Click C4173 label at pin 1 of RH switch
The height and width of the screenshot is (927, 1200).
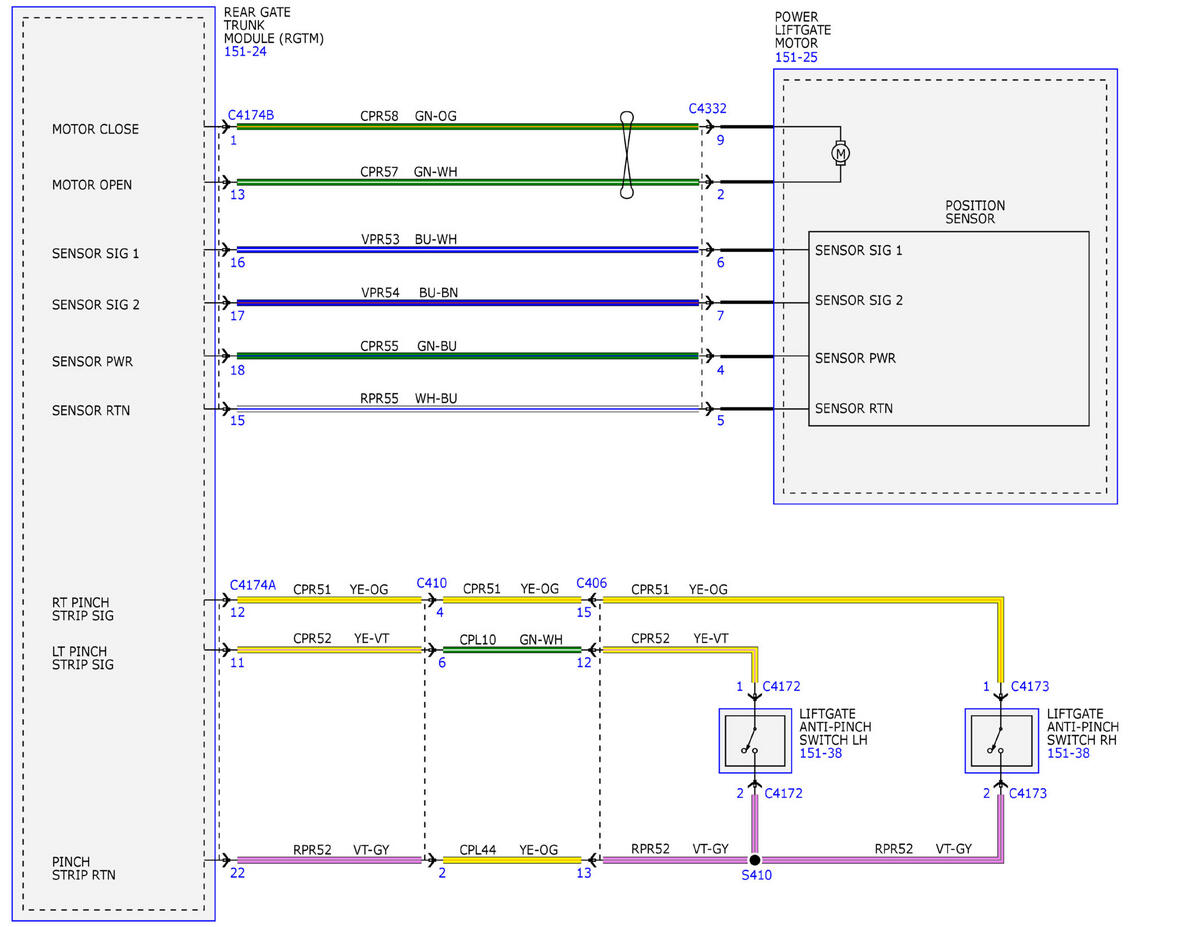pos(1030,687)
